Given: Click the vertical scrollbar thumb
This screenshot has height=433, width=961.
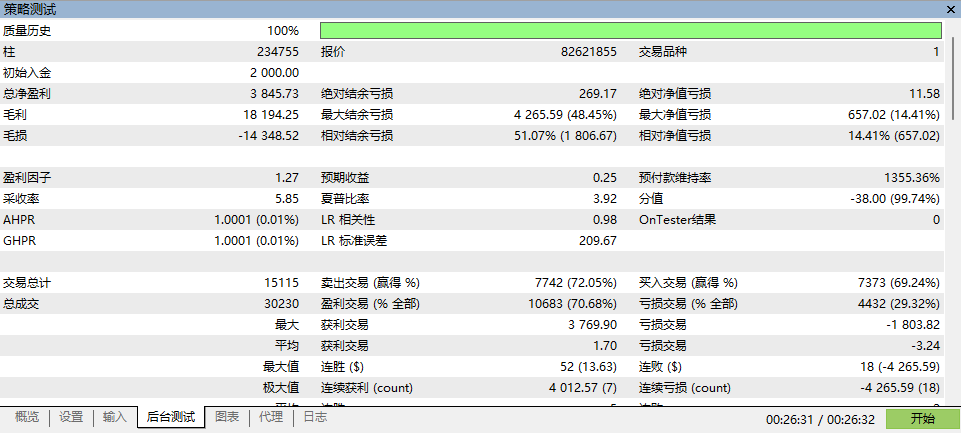Looking at the screenshot, I should point(953,79).
